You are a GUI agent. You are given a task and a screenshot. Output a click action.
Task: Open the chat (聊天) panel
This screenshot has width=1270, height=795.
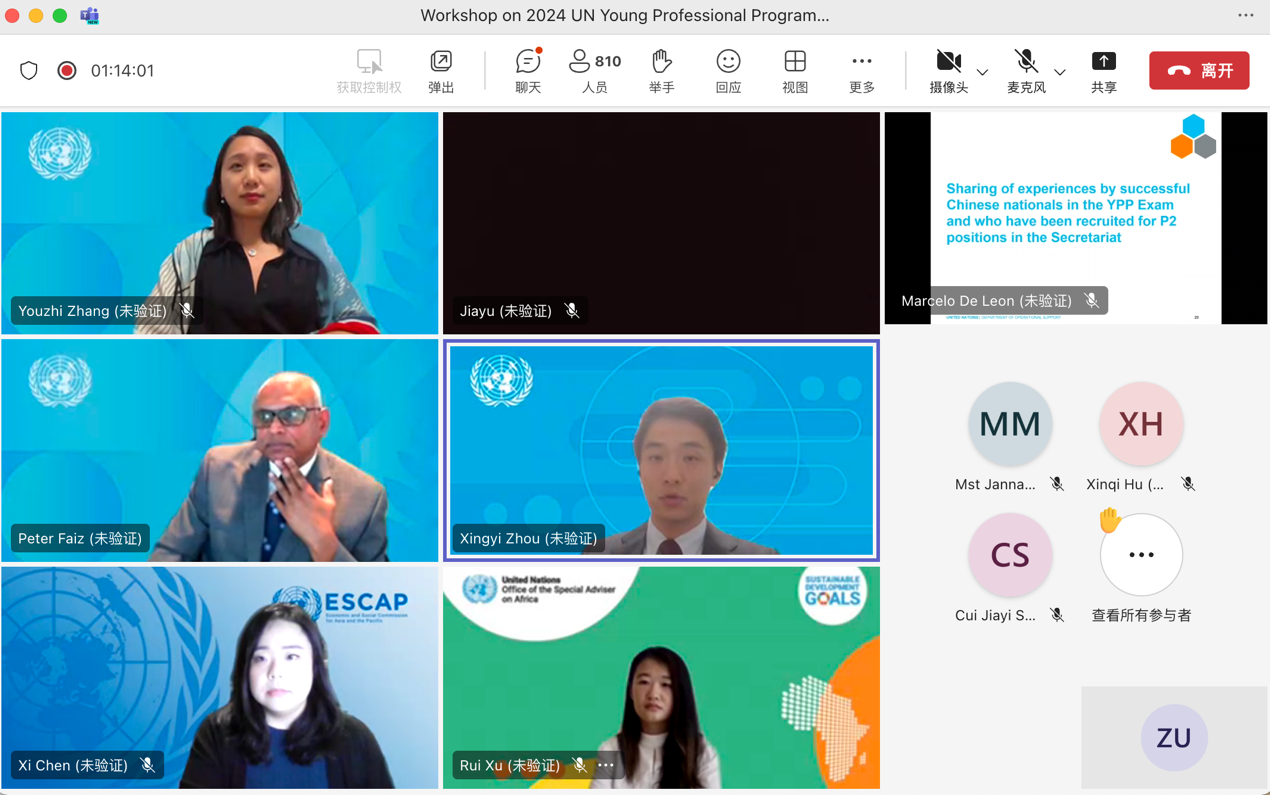pos(528,70)
